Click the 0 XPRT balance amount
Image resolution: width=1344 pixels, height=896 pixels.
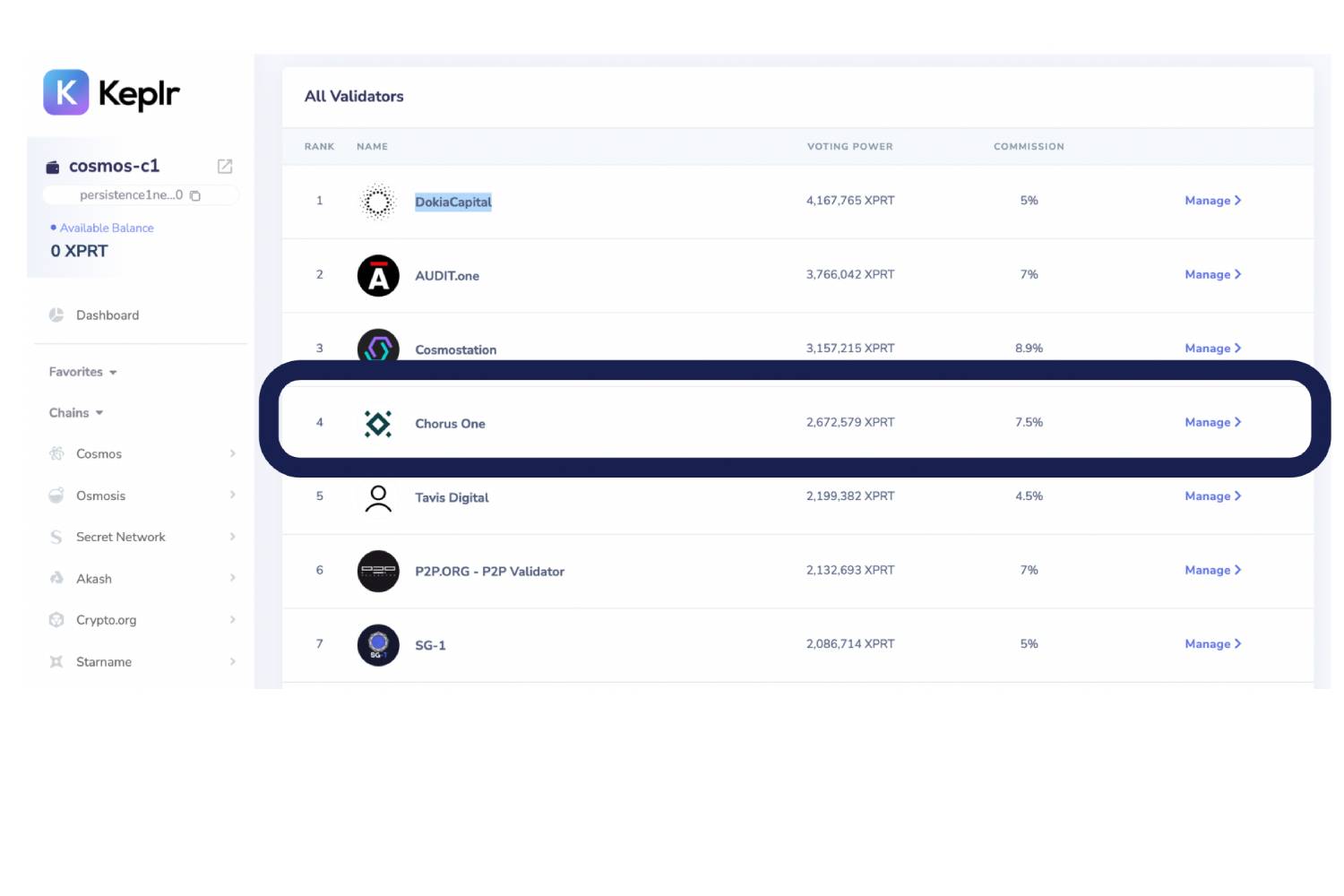tap(79, 252)
